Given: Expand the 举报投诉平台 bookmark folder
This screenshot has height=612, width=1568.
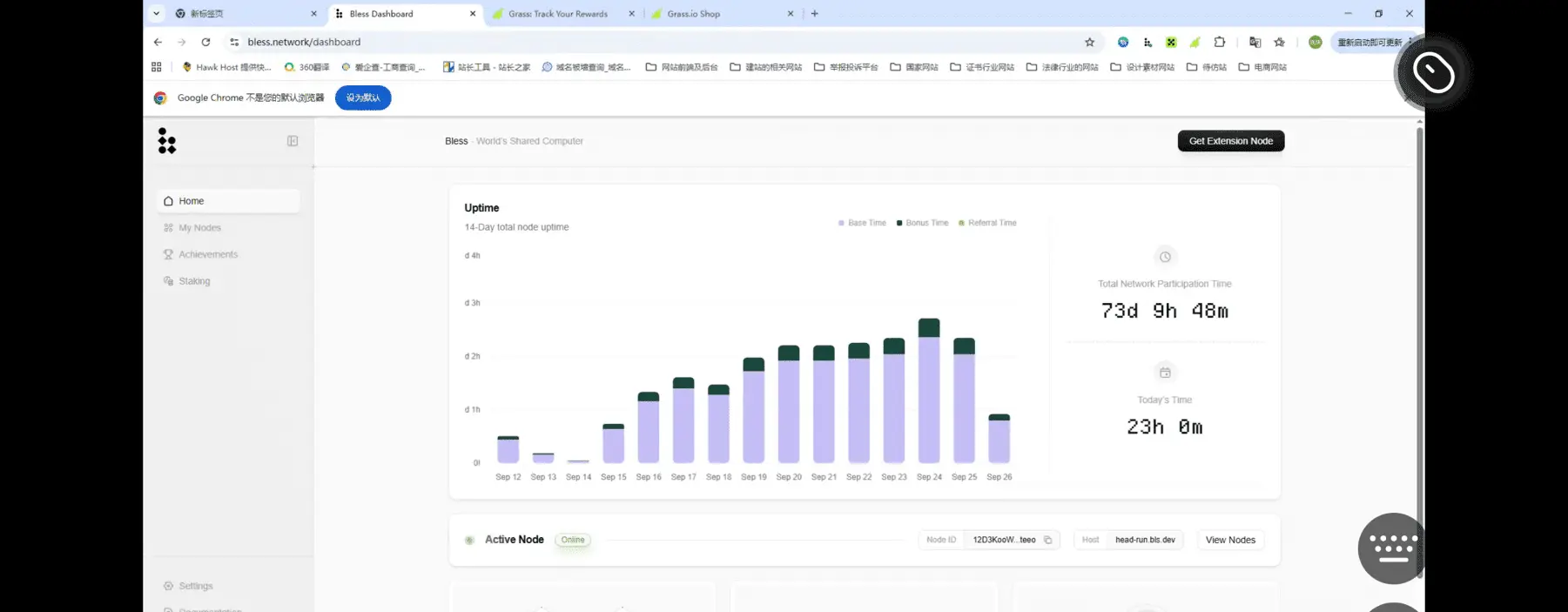Looking at the screenshot, I should coord(846,67).
